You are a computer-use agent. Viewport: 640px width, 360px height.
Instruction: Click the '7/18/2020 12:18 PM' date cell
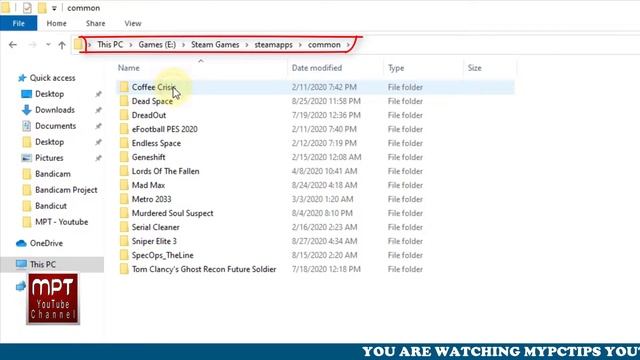[x=326, y=269]
